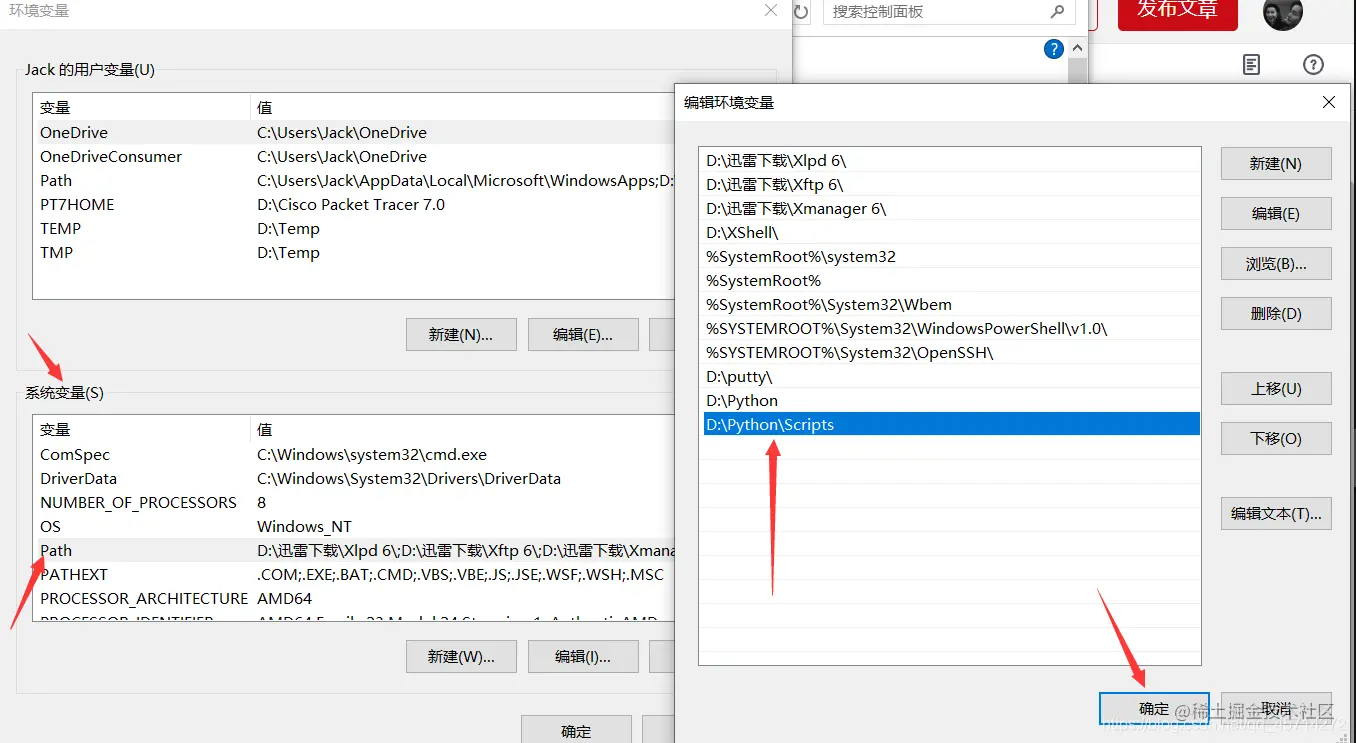Select NUMBER_OF_PROCESSORS system variable row
The width and height of the screenshot is (1356, 743).
(x=354, y=502)
